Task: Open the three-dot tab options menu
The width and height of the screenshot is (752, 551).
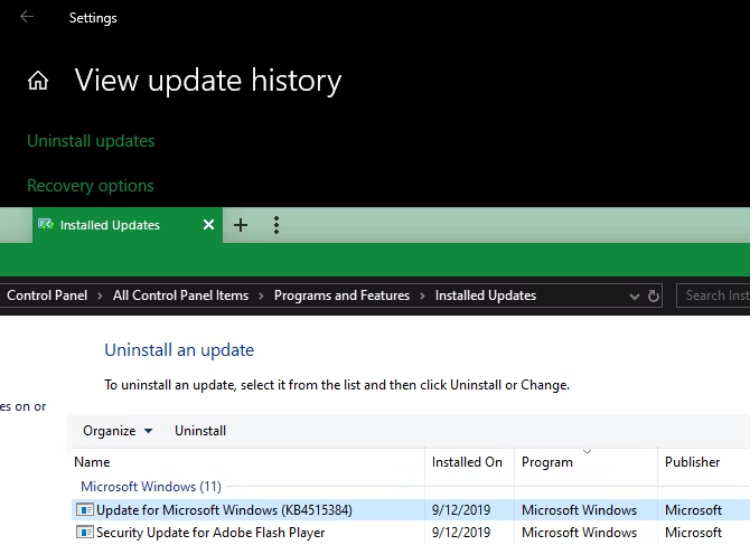Action: click(x=276, y=225)
